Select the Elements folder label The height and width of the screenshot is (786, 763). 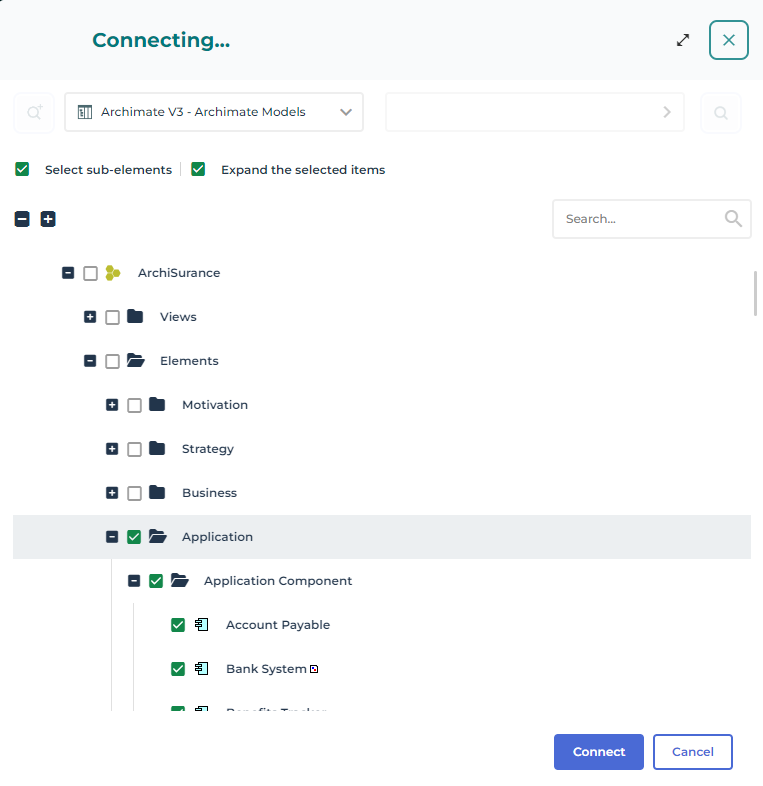[189, 361]
